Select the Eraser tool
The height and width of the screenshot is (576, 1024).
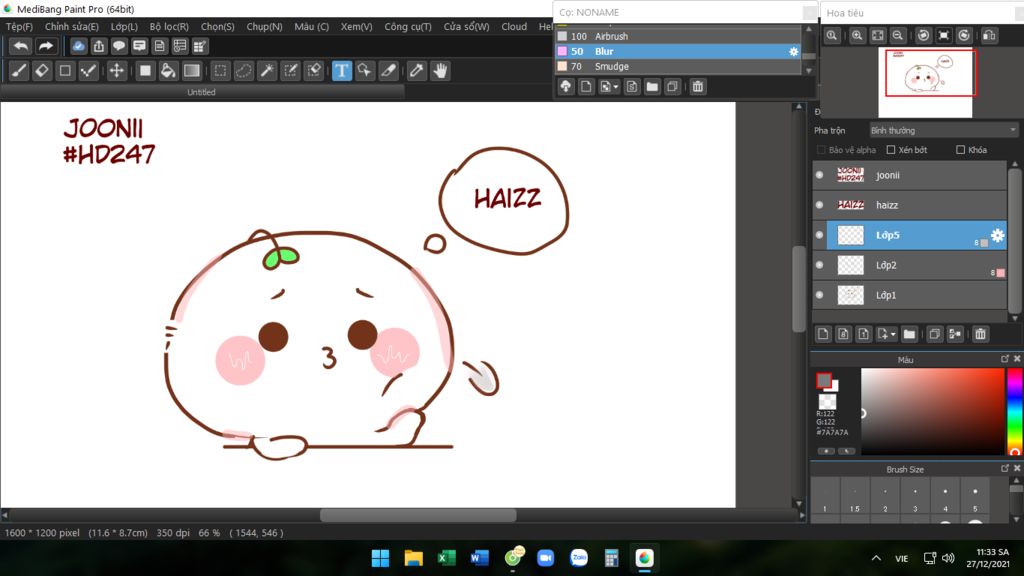point(42,71)
